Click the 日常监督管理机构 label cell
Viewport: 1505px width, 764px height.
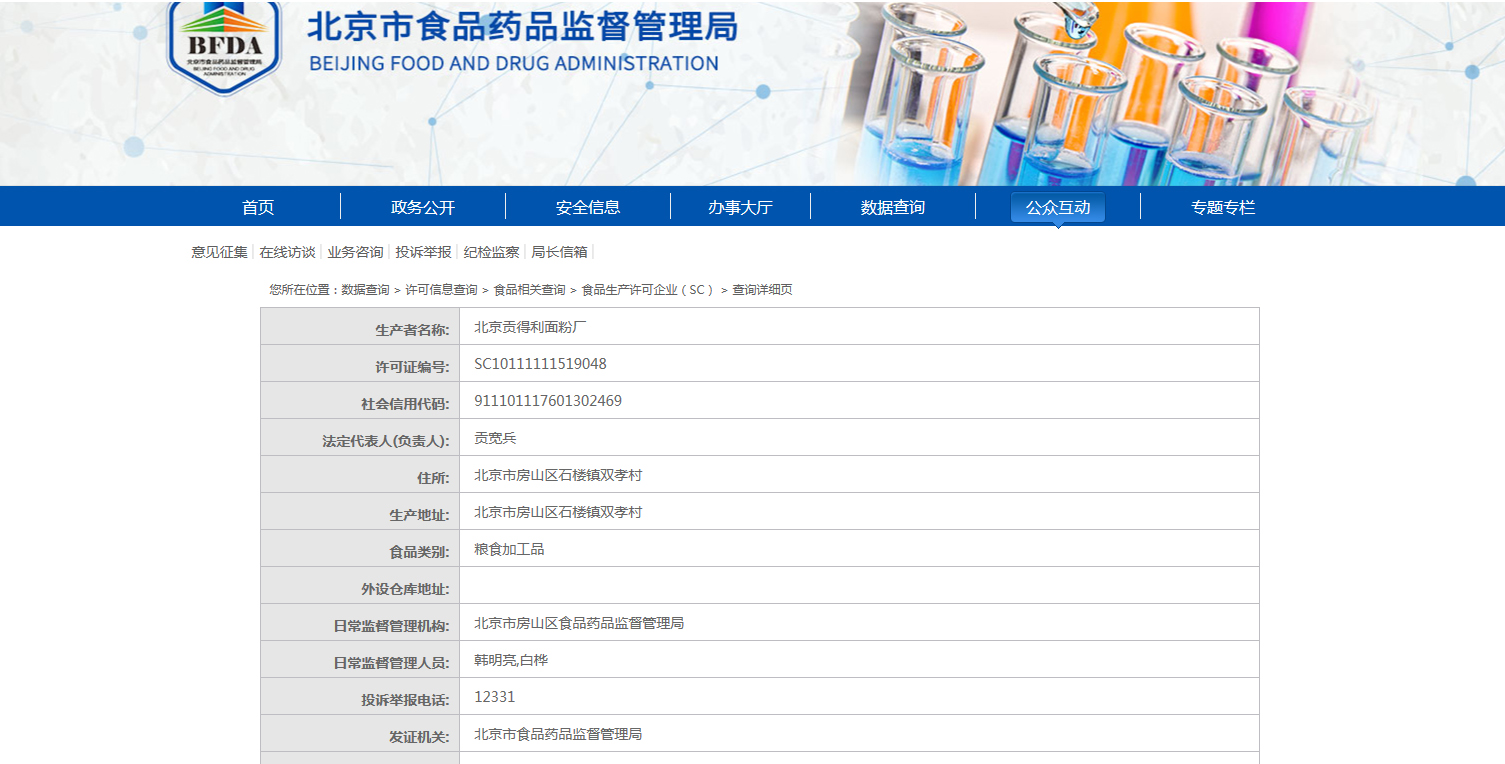pos(360,623)
